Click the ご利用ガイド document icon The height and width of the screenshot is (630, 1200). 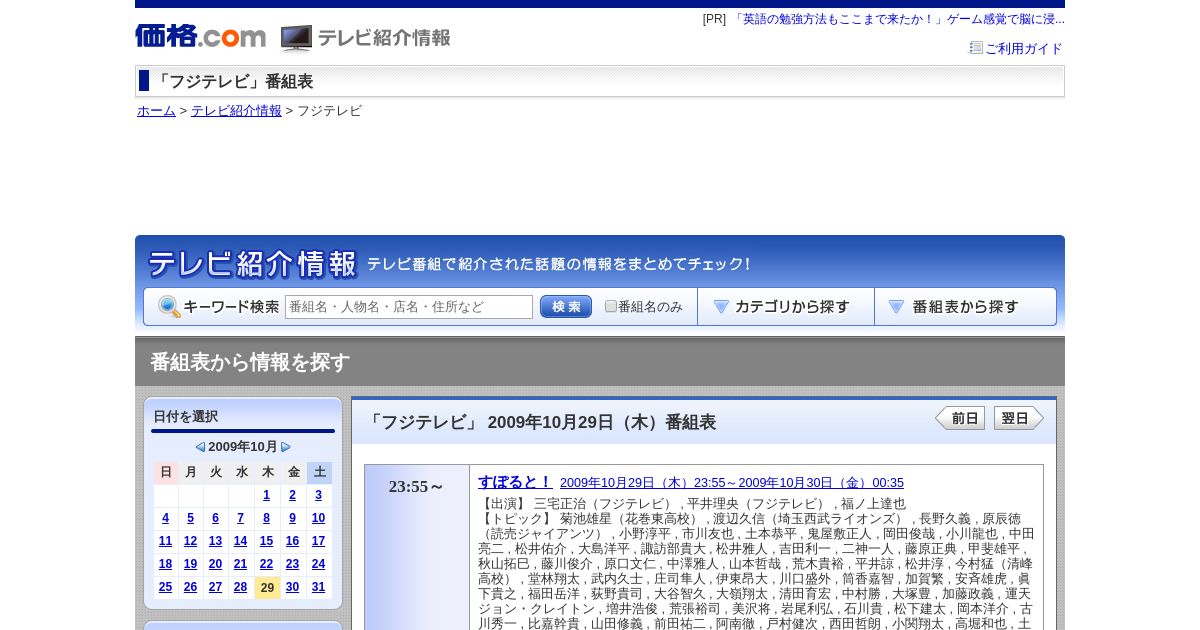click(976, 48)
